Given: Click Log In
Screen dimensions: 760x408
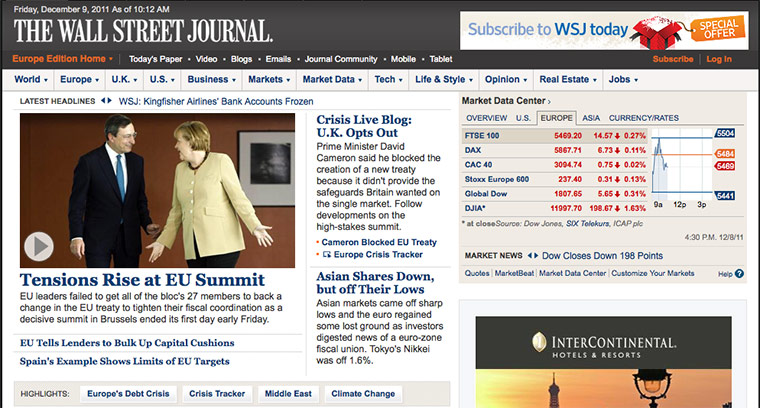Looking at the screenshot, I should tap(719, 59).
